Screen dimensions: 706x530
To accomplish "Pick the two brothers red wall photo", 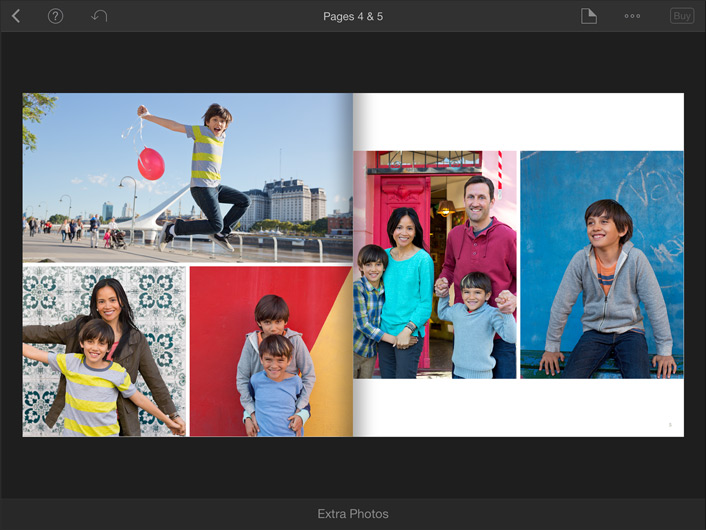I will [270, 350].
